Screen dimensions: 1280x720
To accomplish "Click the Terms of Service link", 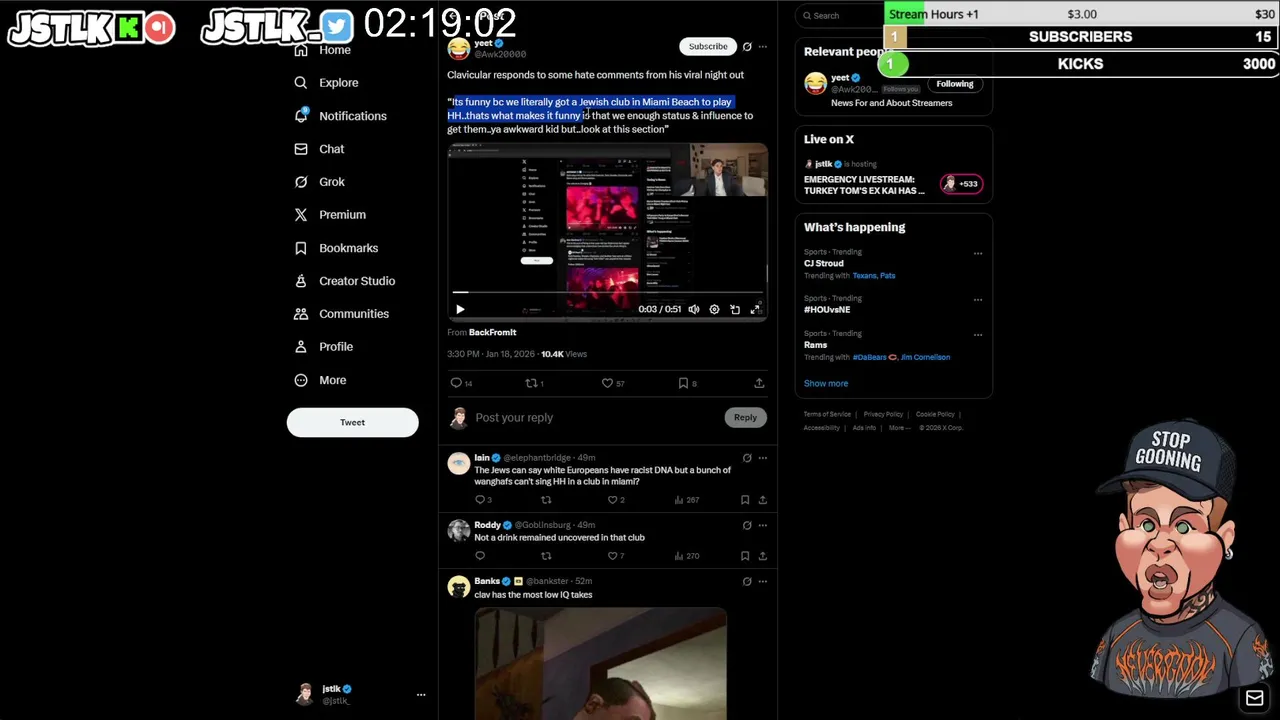I will (x=827, y=414).
